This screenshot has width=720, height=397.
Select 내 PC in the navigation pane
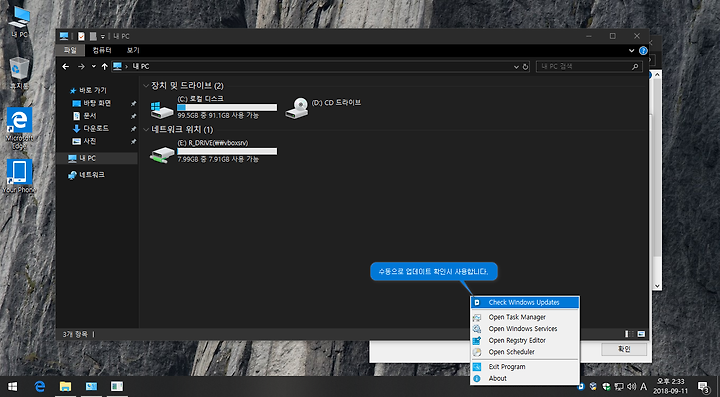pyautogui.click(x=97, y=158)
